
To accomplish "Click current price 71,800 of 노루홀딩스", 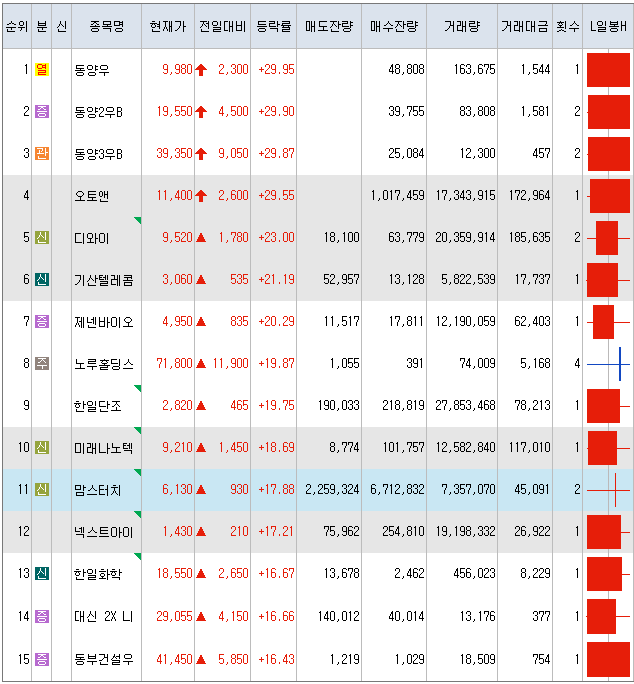I will 175,363.
